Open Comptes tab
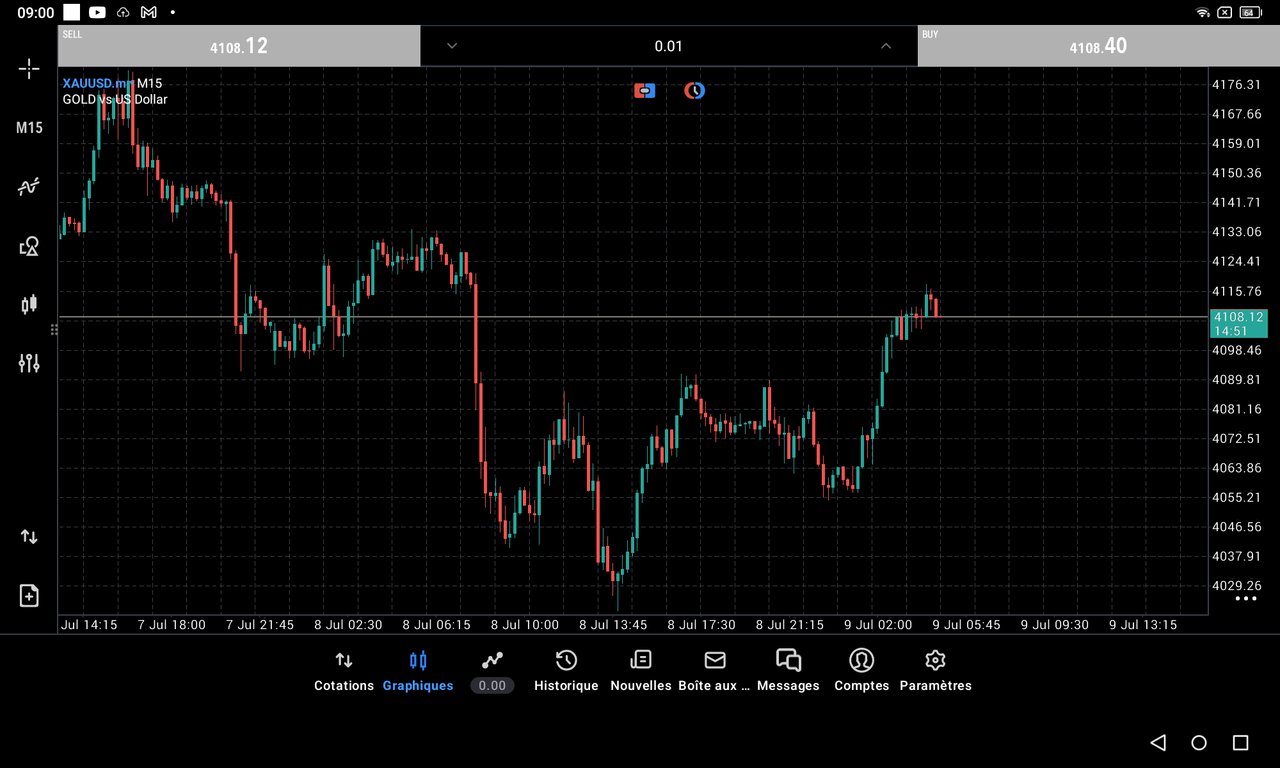The width and height of the screenshot is (1280, 768). 862,671
